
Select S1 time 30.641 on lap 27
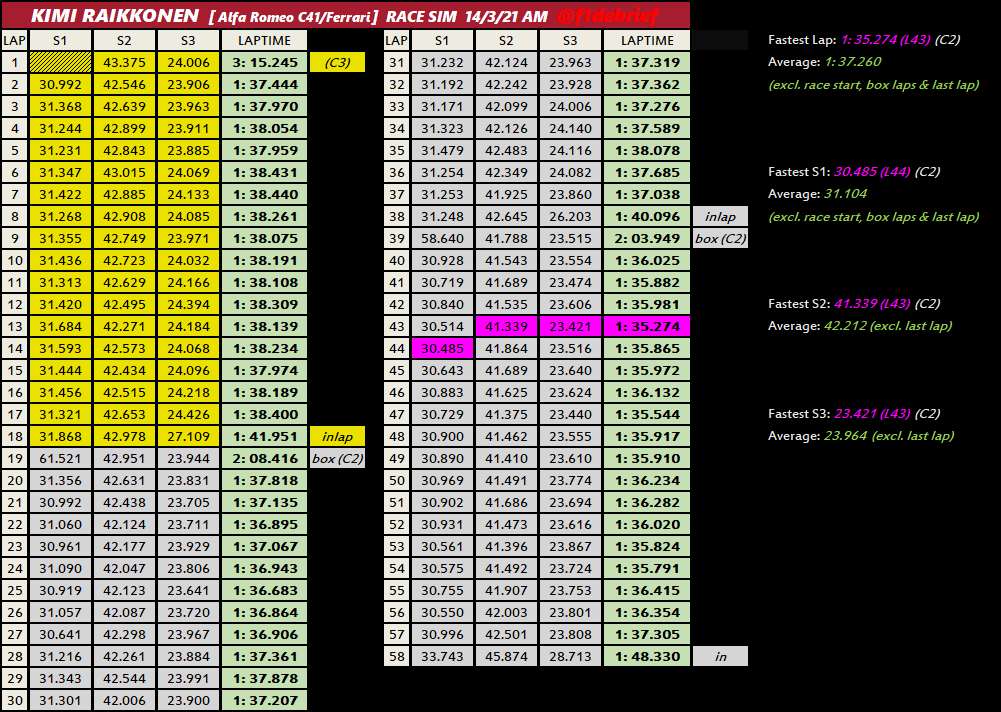coord(60,635)
